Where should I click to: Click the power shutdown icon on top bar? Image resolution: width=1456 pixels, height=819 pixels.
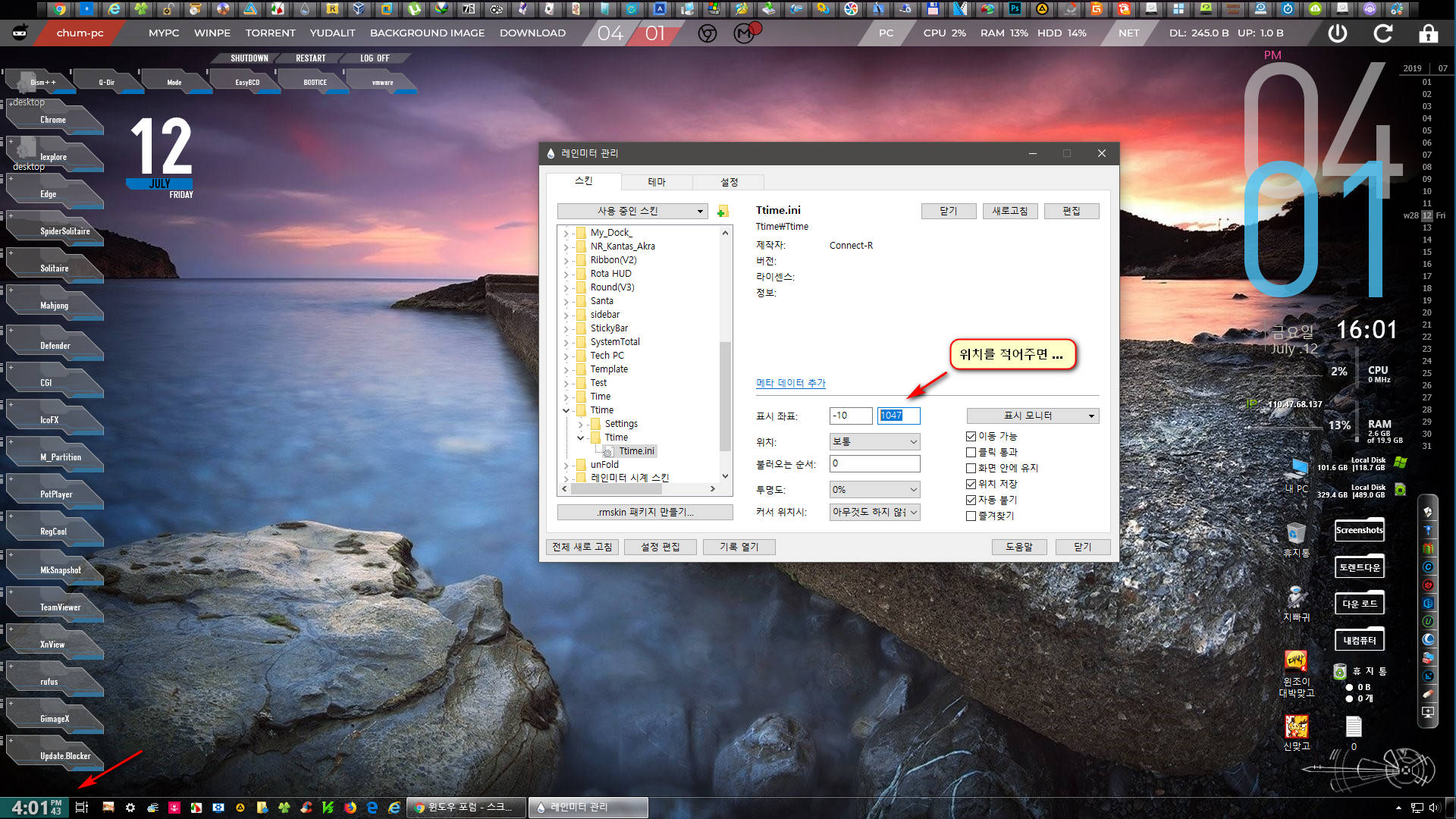pyautogui.click(x=1338, y=33)
